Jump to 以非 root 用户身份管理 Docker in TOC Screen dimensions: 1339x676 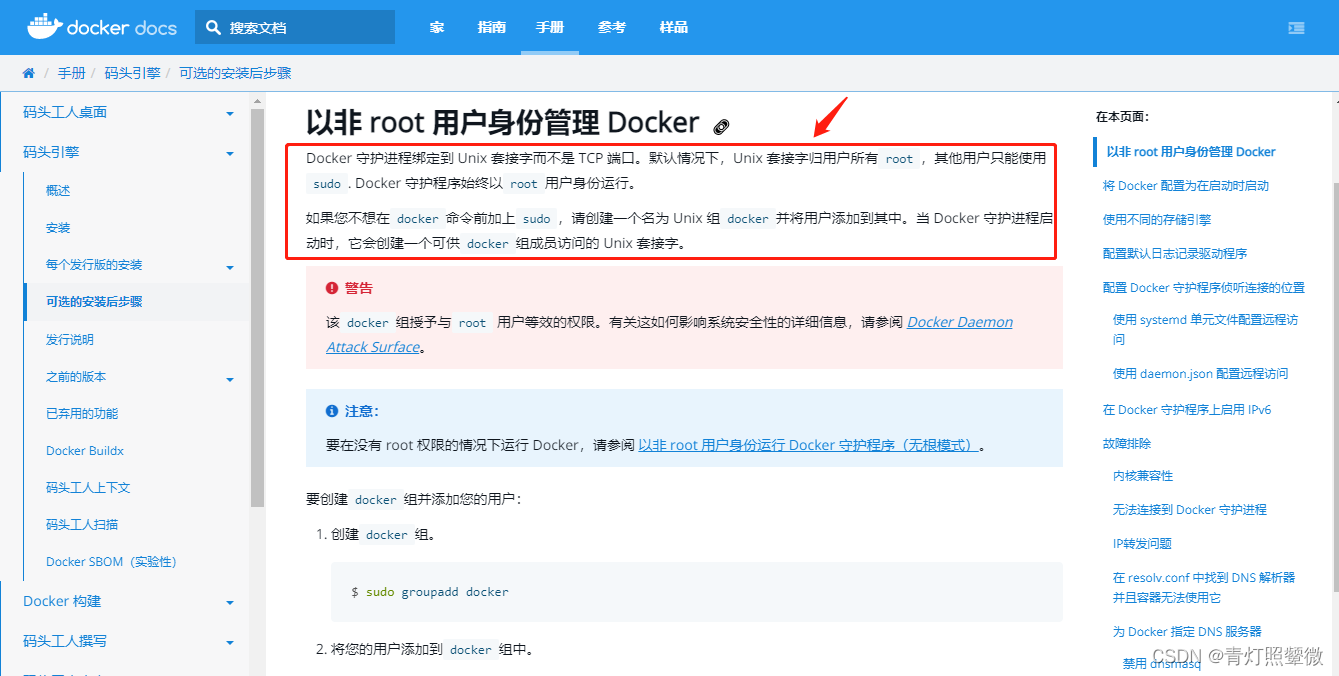pyautogui.click(x=1191, y=152)
